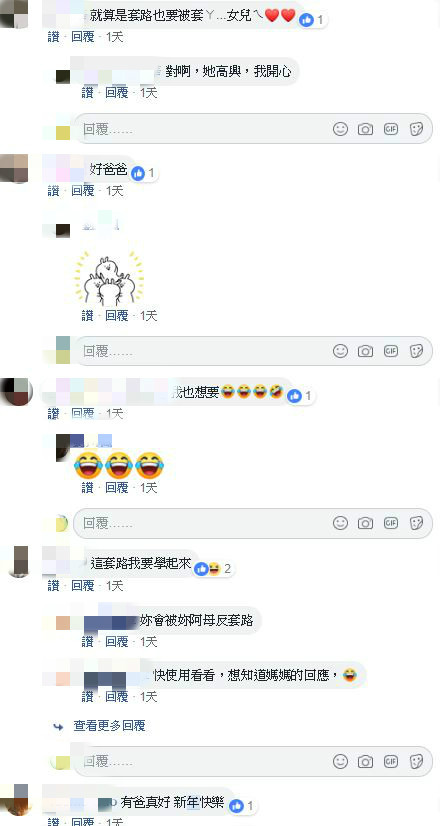Open sticker icon in the last reply box

click(x=416, y=761)
